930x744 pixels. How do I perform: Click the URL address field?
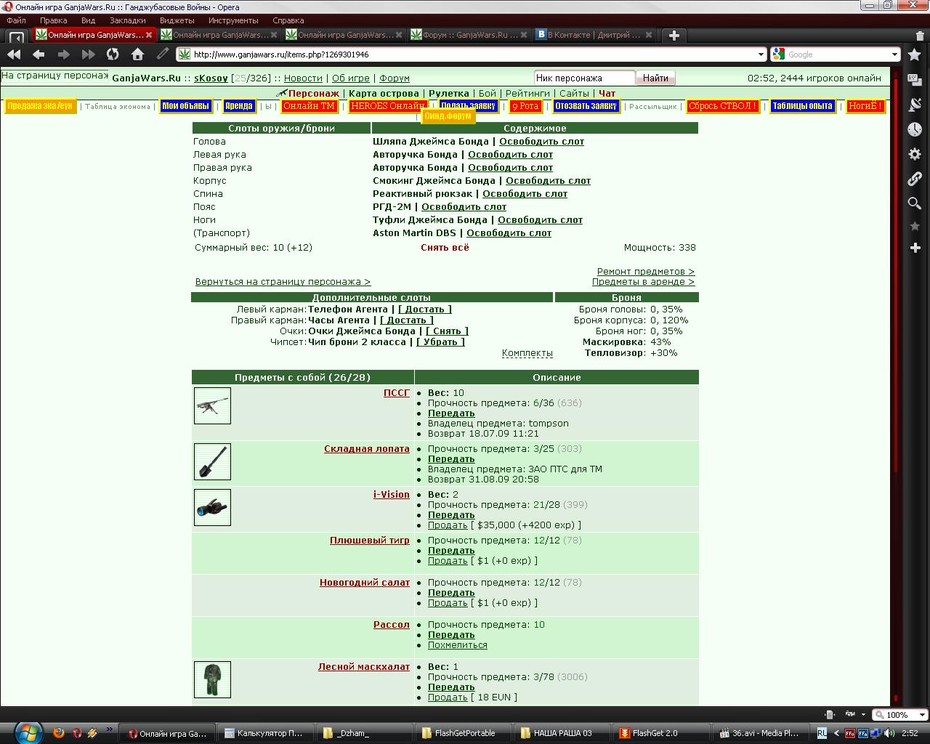(472, 55)
